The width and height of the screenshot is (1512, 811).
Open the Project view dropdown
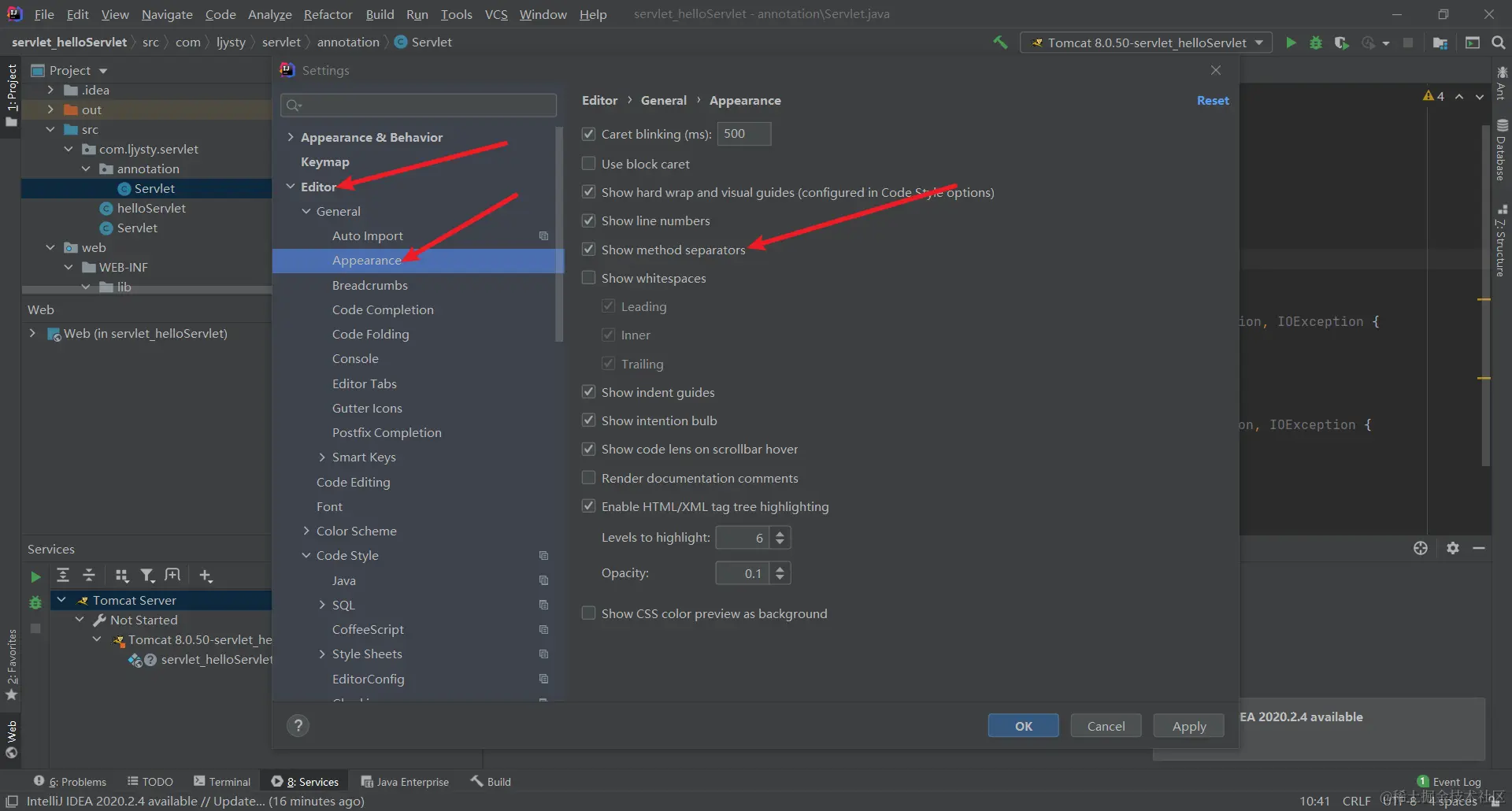[102, 71]
